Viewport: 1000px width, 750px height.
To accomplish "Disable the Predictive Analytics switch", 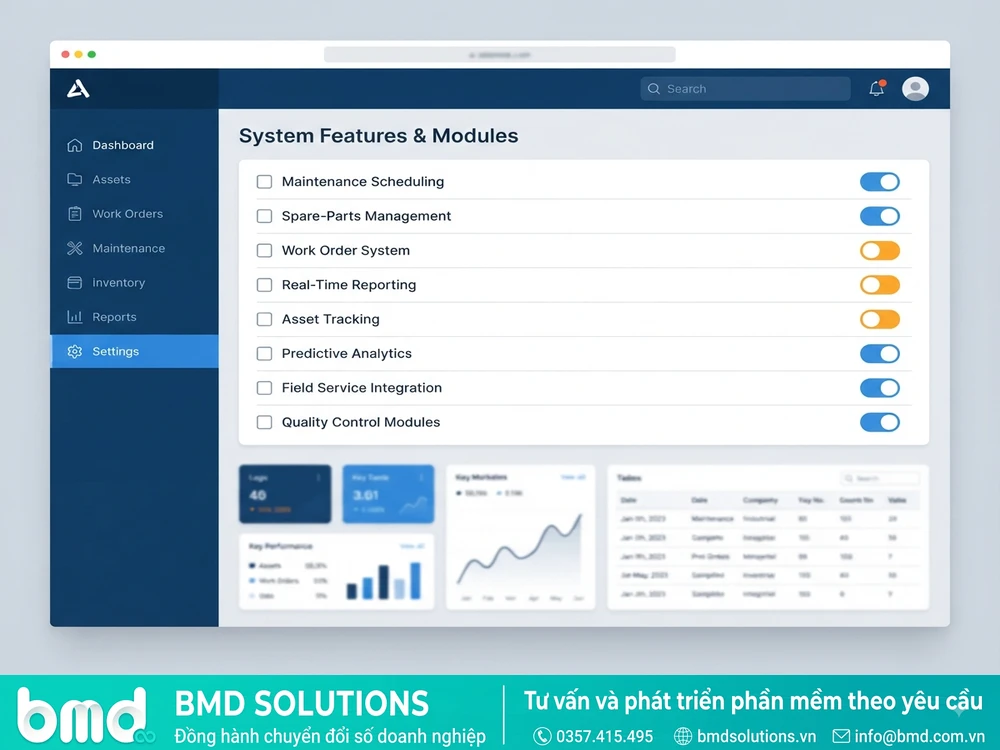I will click(879, 353).
